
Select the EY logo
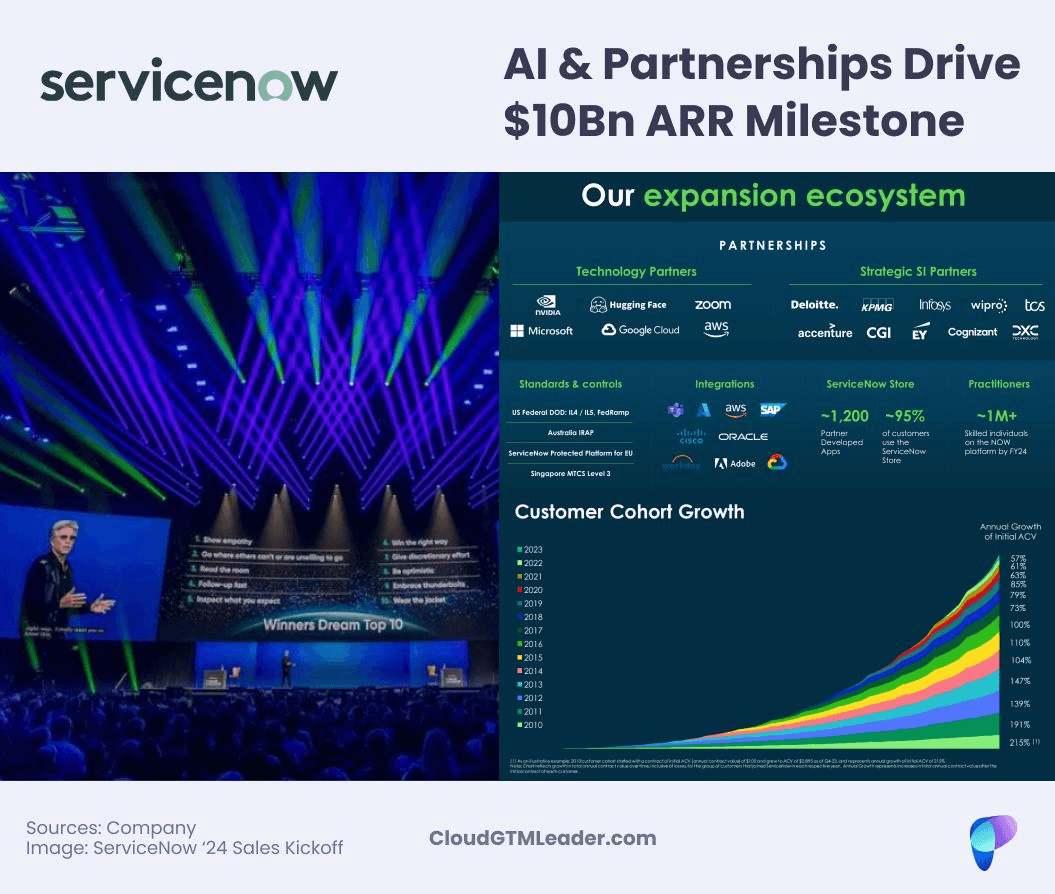click(x=920, y=332)
